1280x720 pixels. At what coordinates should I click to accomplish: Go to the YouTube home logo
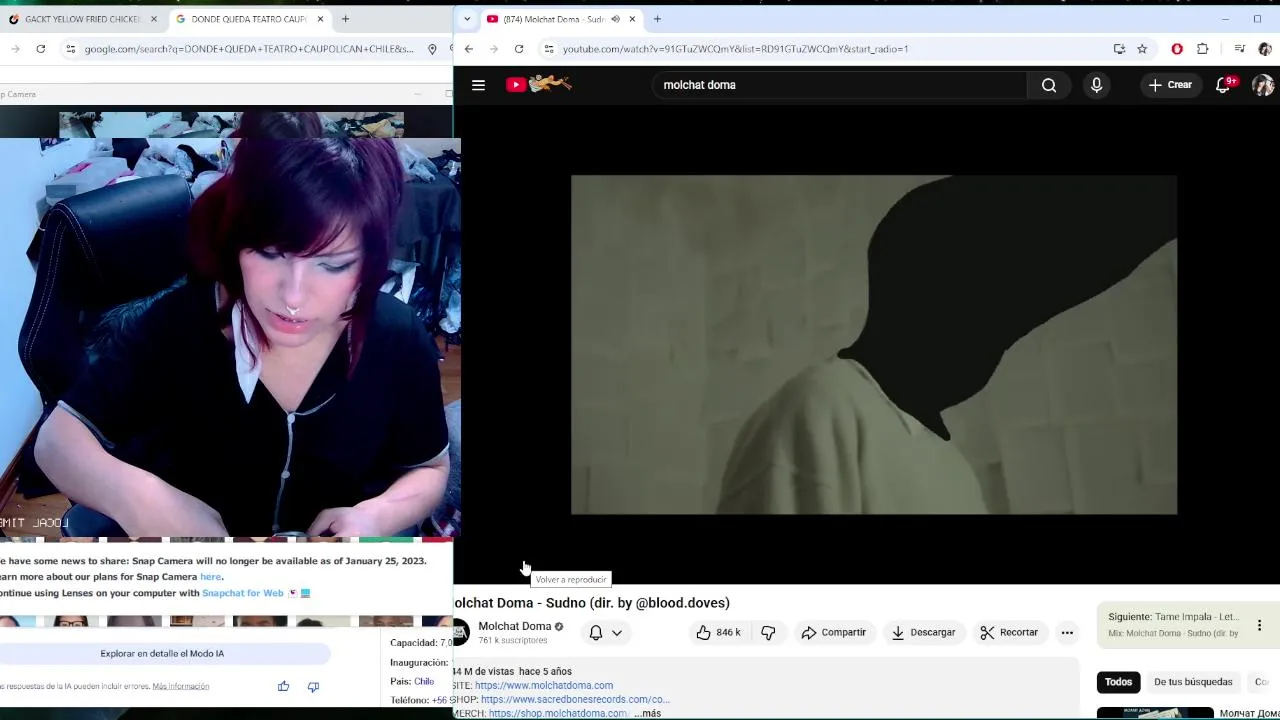(x=540, y=85)
